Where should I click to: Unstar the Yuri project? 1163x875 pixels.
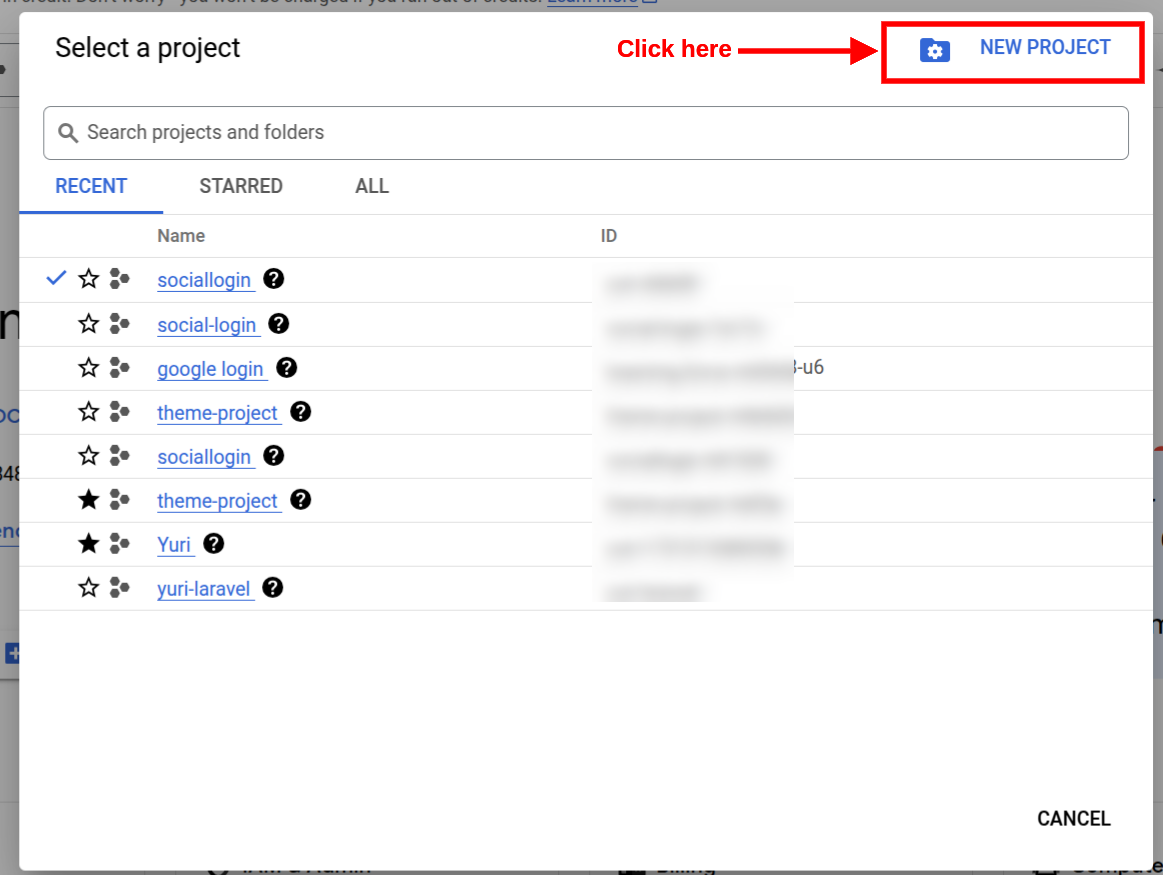pos(89,544)
